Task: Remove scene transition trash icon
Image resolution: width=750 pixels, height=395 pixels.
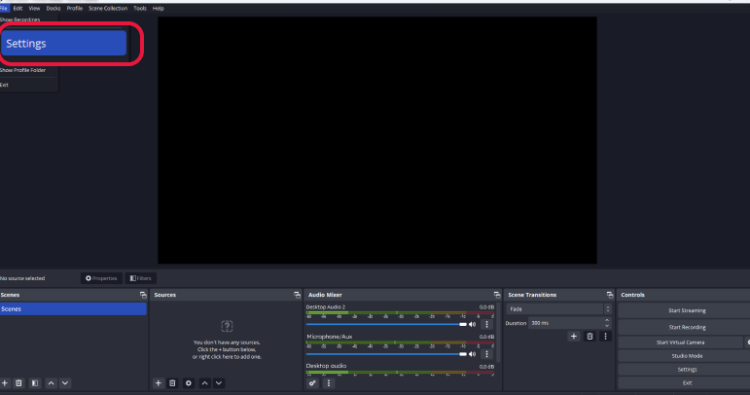Action: [590, 336]
